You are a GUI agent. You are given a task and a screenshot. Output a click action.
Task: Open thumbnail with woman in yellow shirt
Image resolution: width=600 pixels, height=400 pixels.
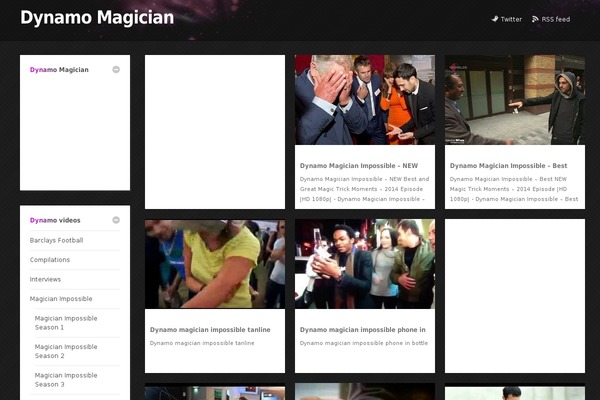point(215,264)
